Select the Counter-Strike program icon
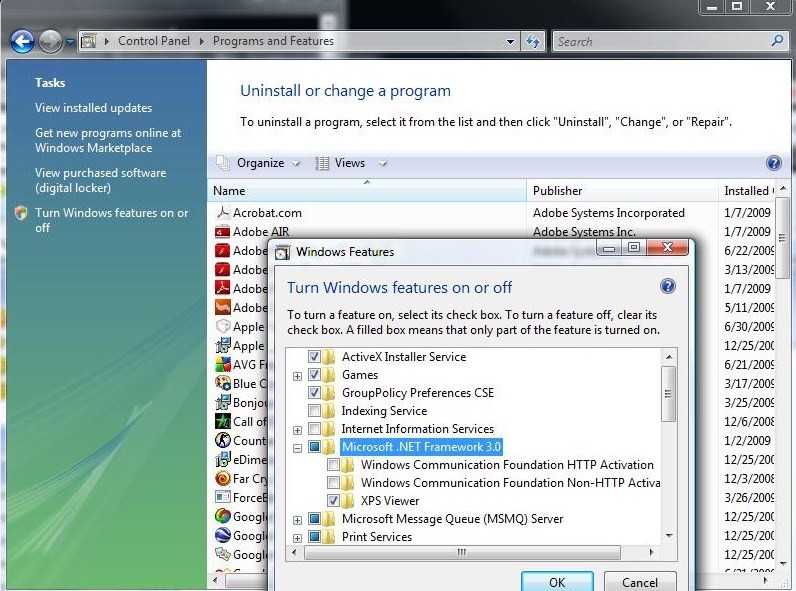Viewport: 796px width, 591px height. point(222,440)
